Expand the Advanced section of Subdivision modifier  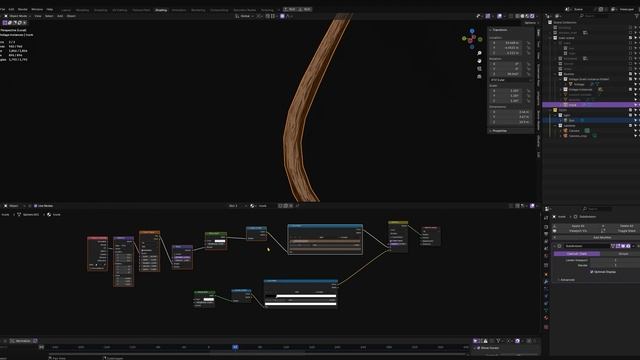[x=567, y=280]
